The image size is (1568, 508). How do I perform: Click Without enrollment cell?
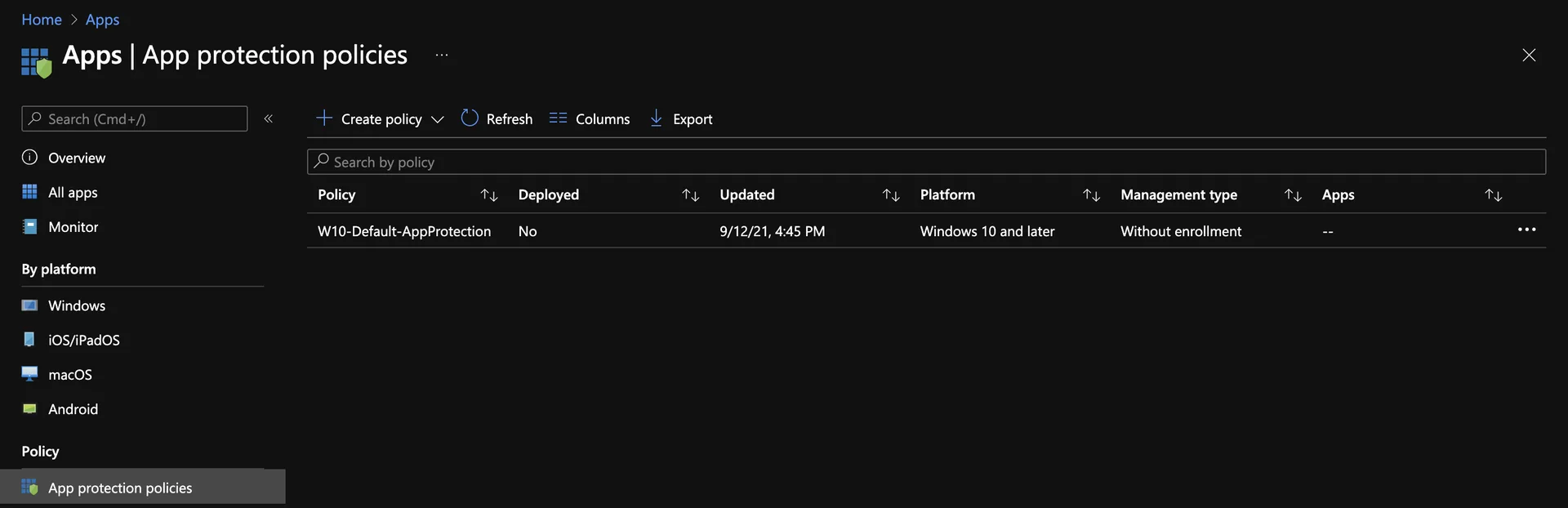[x=1181, y=231]
